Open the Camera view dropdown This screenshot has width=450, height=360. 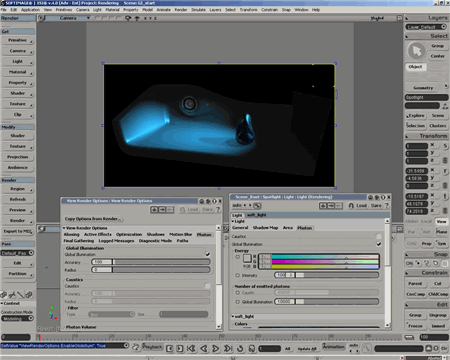click(x=69, y=18)
